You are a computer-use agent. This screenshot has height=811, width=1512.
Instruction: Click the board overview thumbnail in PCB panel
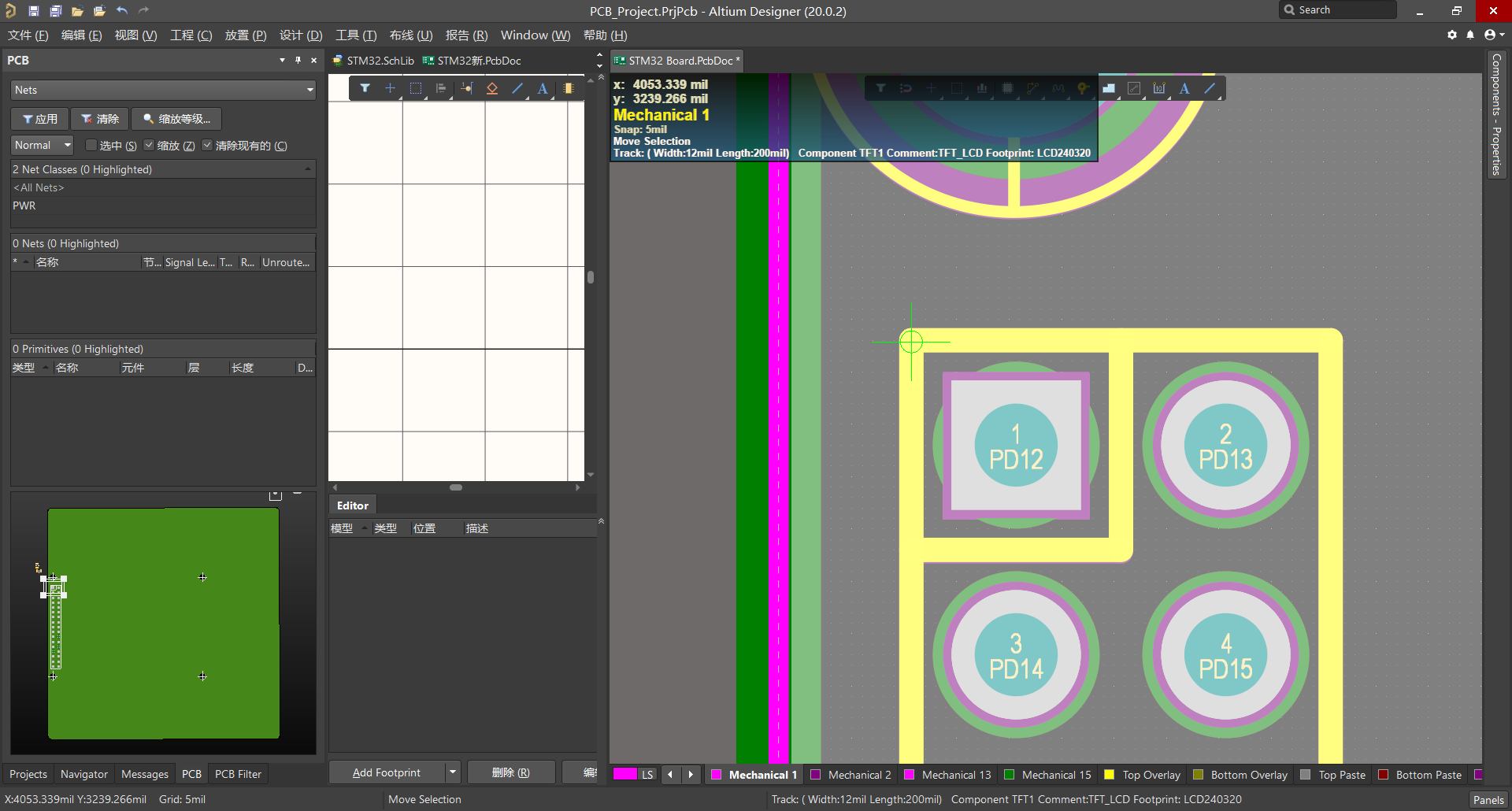163,624
